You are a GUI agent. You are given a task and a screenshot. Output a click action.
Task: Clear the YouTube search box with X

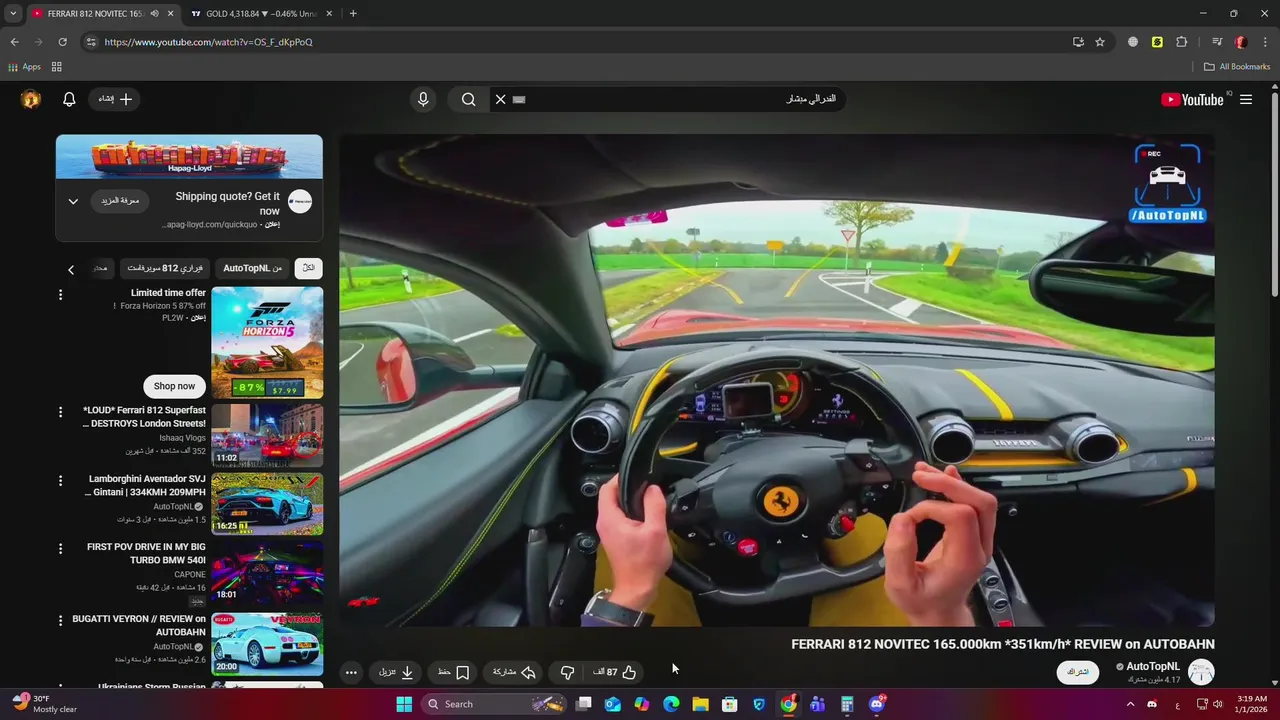[x=501, y=99]
